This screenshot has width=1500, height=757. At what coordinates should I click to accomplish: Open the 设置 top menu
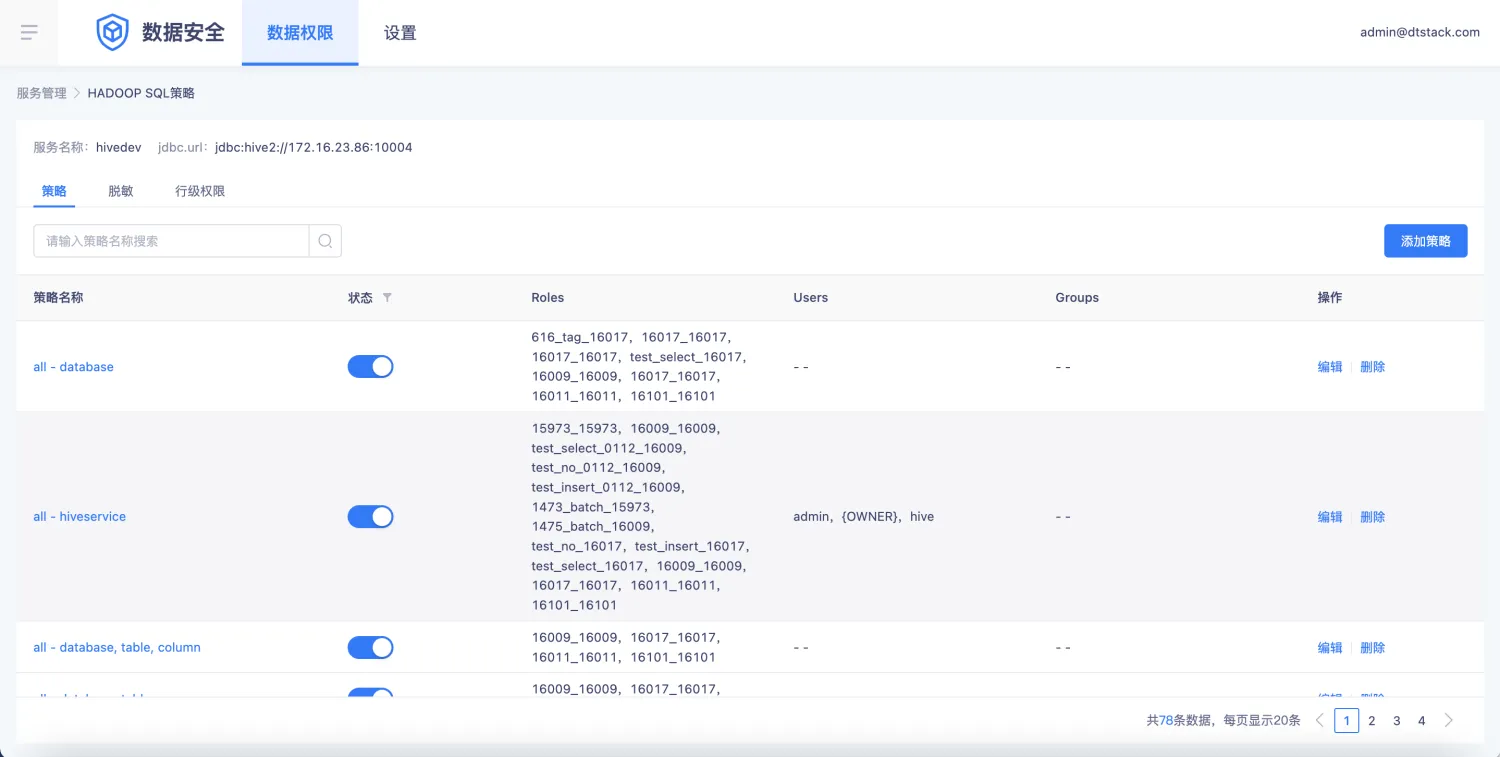click(x=400, y=33)
